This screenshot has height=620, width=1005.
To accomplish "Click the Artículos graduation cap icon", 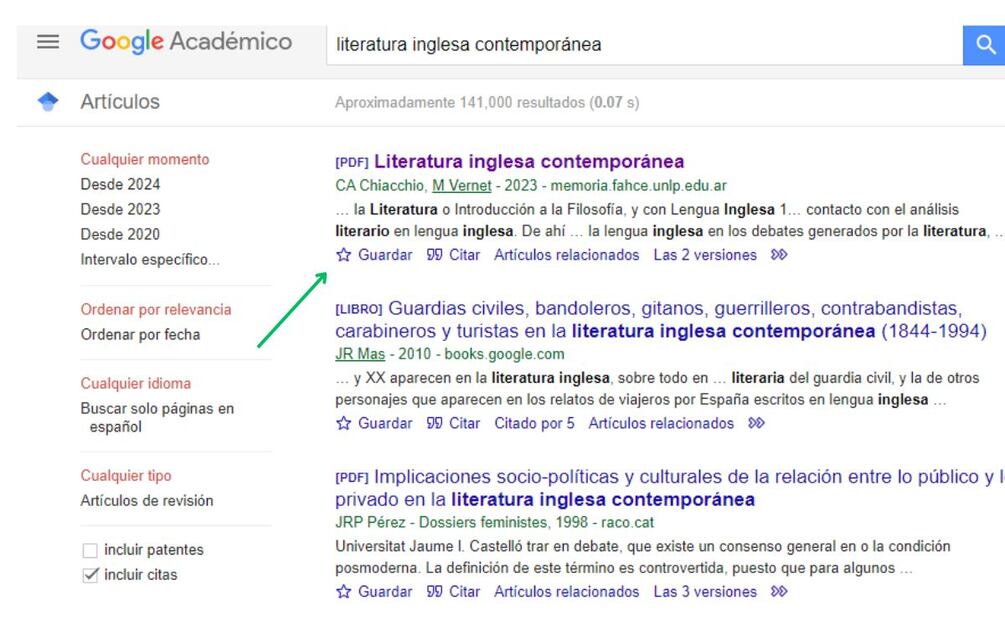I will pos(48,102).
